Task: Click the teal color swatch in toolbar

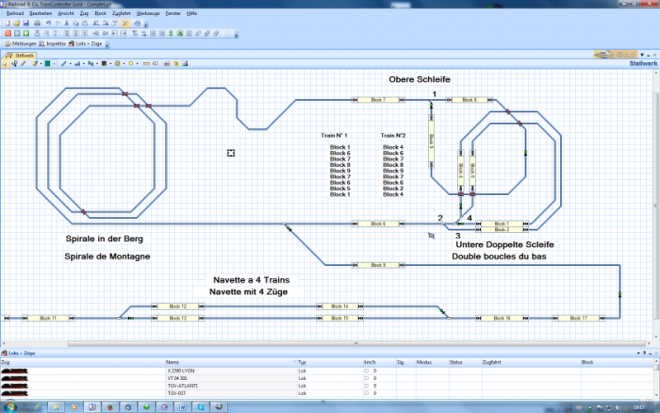Action: [x=48, y=64]
